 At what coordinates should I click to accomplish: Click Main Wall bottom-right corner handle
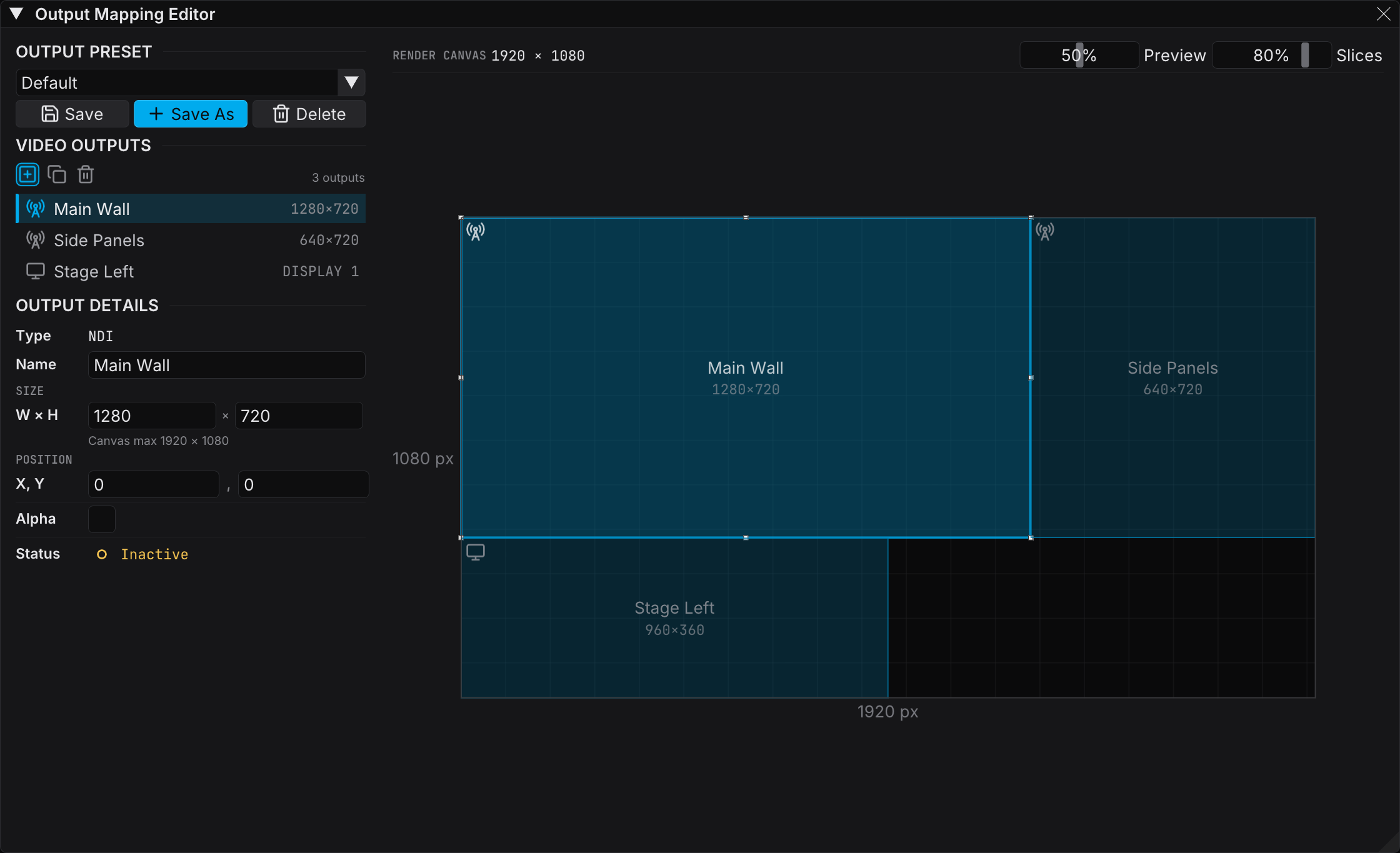click(x=1031, y=537)
